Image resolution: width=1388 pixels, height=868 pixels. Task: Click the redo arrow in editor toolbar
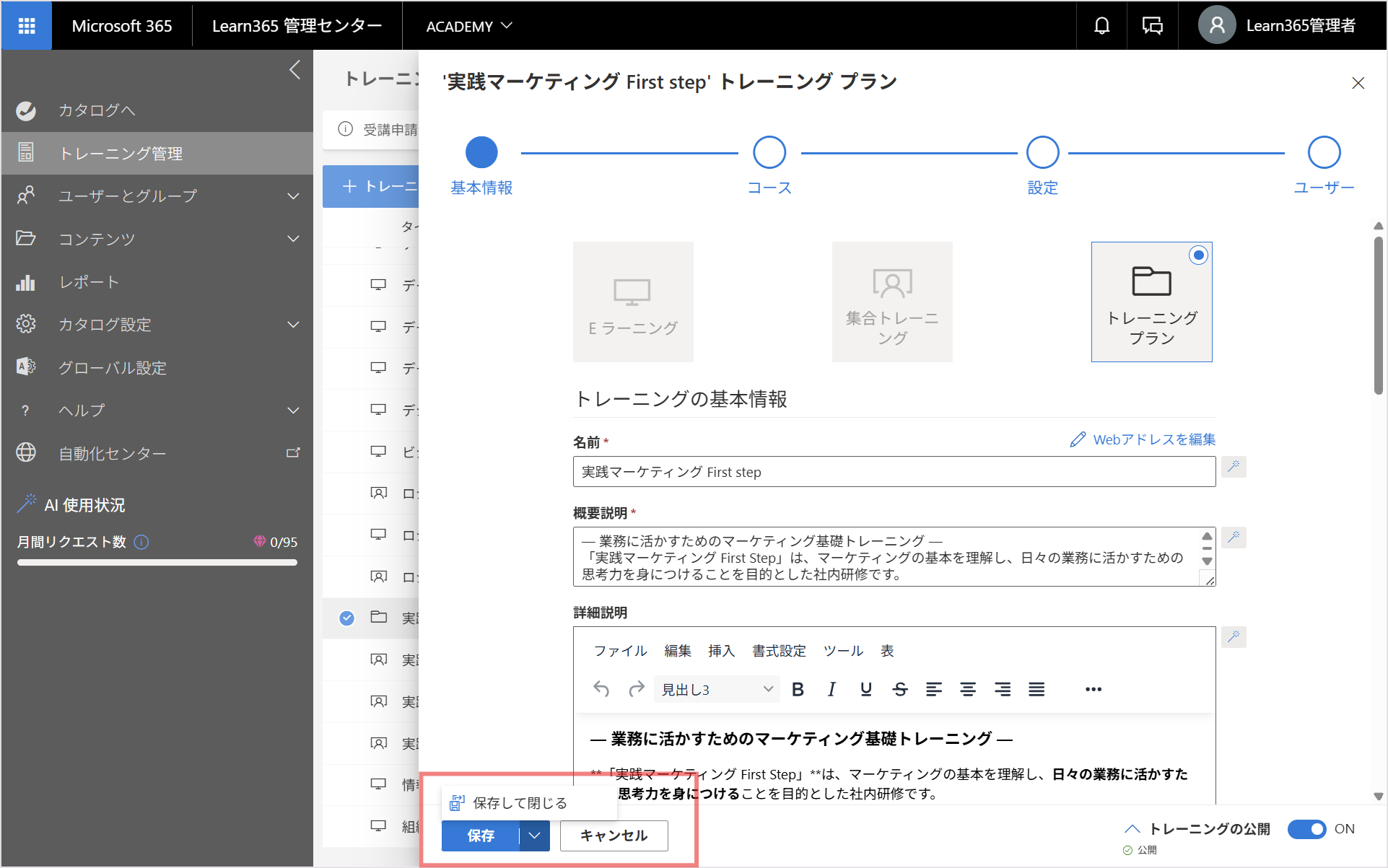click(636, 689)
